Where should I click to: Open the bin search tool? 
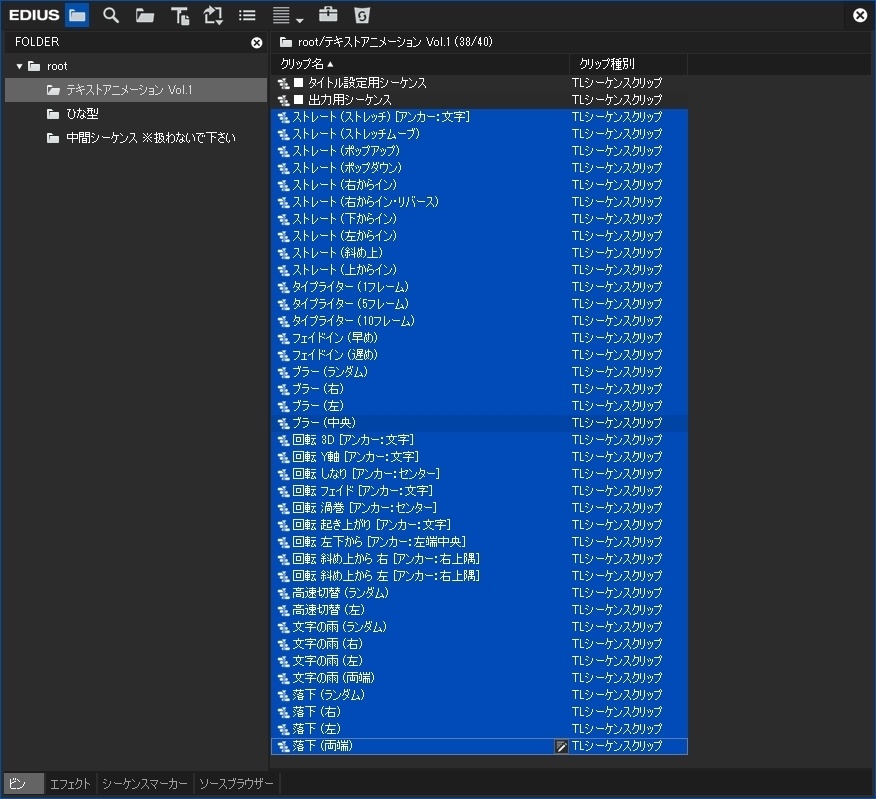coord(111,15)
